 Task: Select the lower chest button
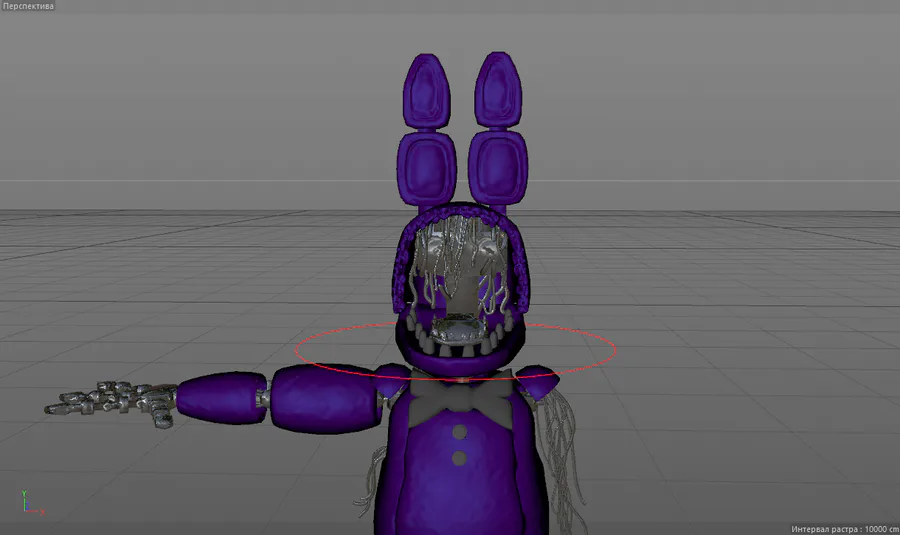[x=459, y=458]
